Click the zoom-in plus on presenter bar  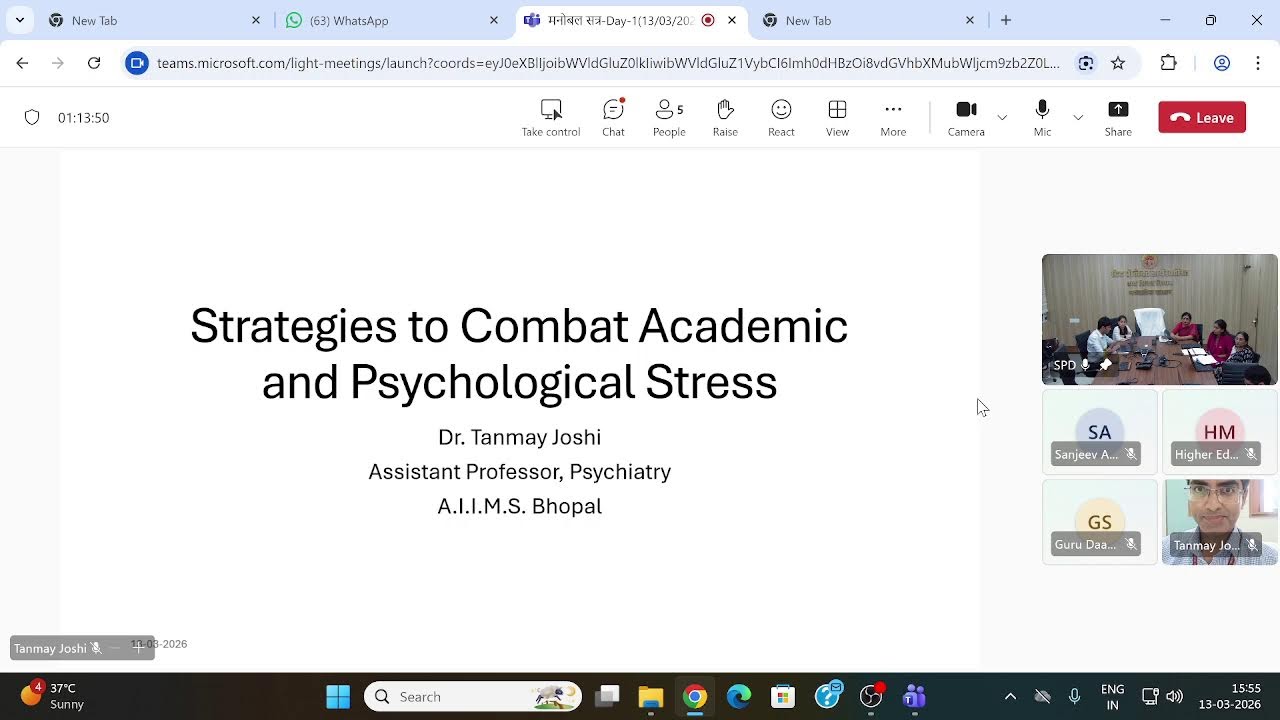pyautogui.click(x=139, y=647)
